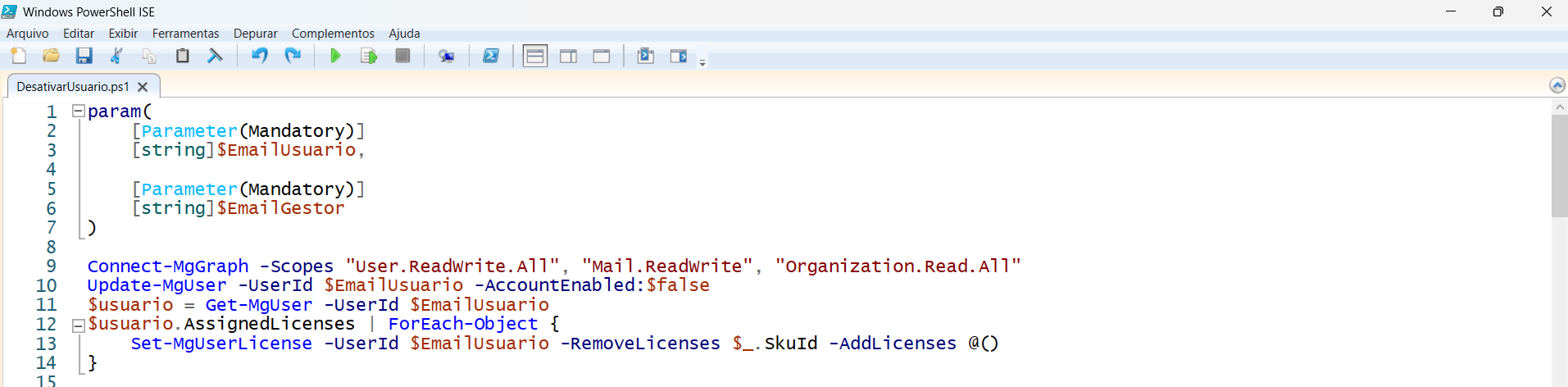This screenshot has height=387, width=1568.
Task: Cut selection with the scissors icon
Action: (x=116, y=56)
